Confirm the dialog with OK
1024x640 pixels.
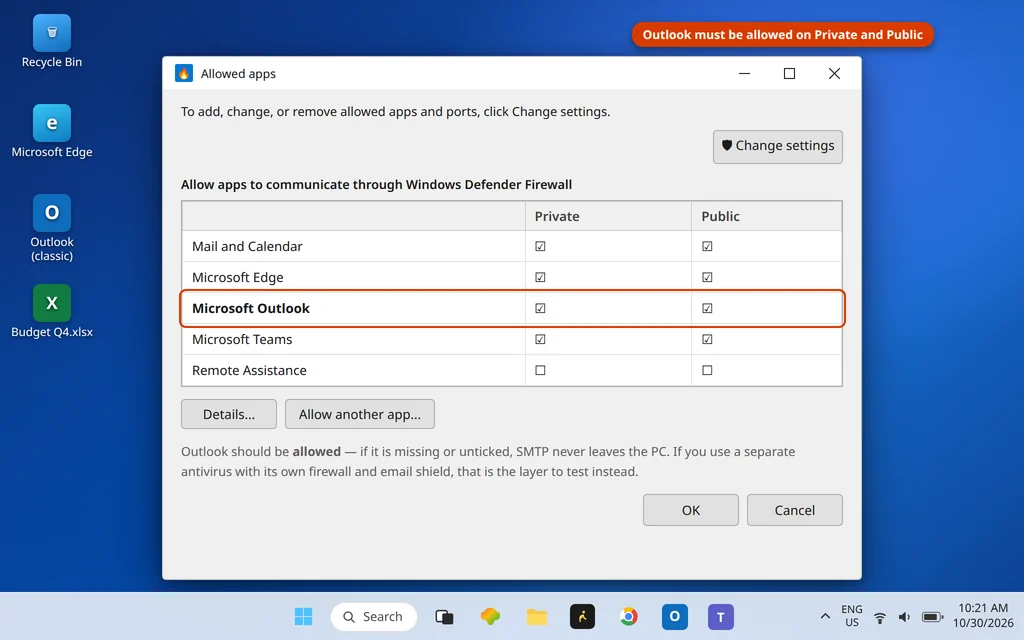[x=690, y=510]
